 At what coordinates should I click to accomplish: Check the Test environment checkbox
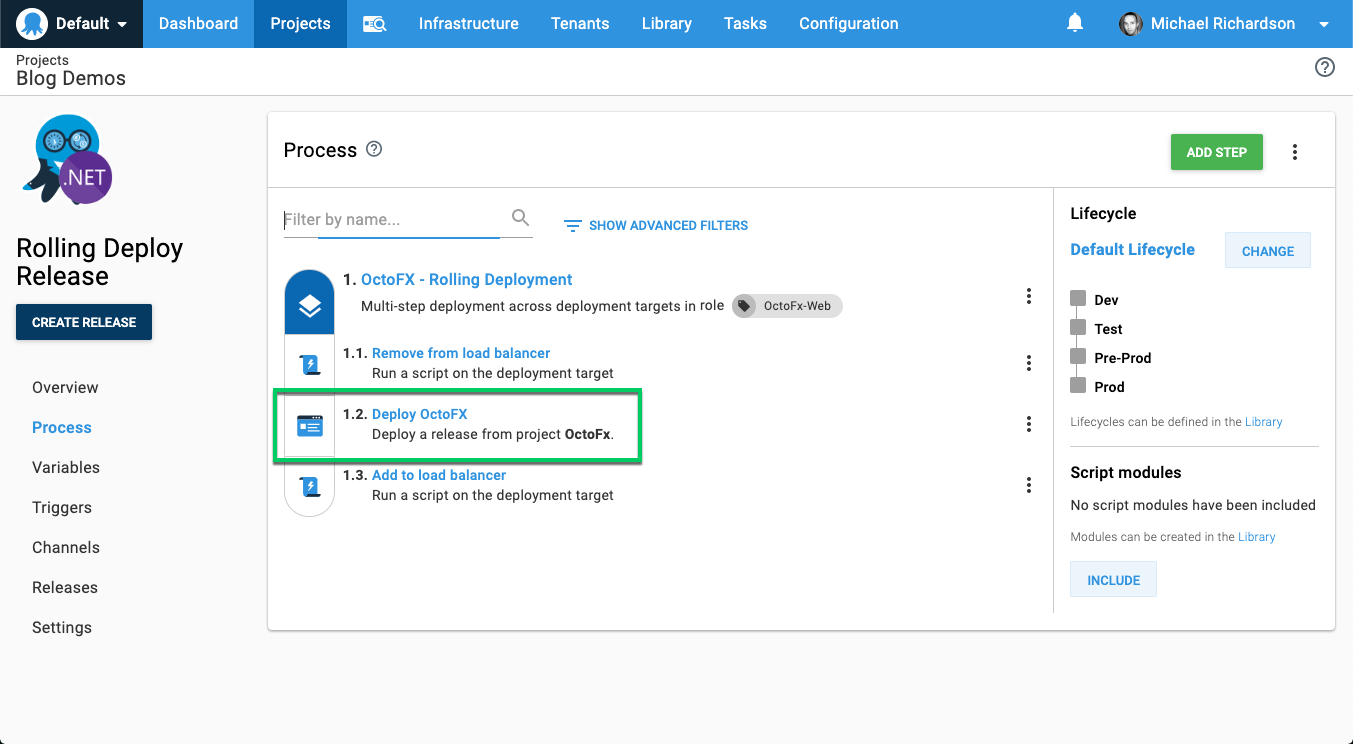[1078, 327]
